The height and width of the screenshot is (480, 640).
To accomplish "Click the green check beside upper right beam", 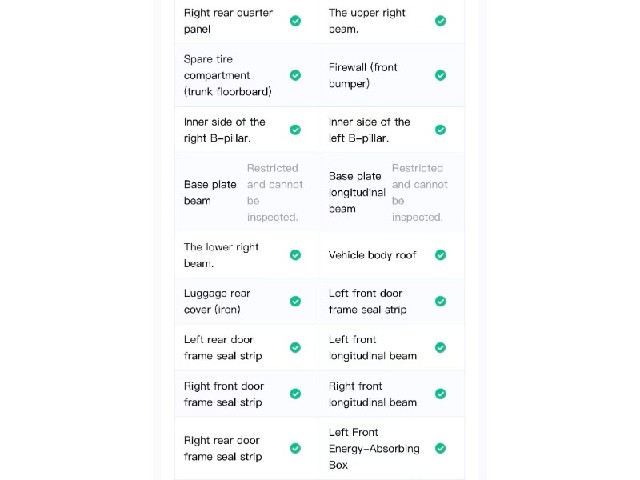I will point(440,21).
